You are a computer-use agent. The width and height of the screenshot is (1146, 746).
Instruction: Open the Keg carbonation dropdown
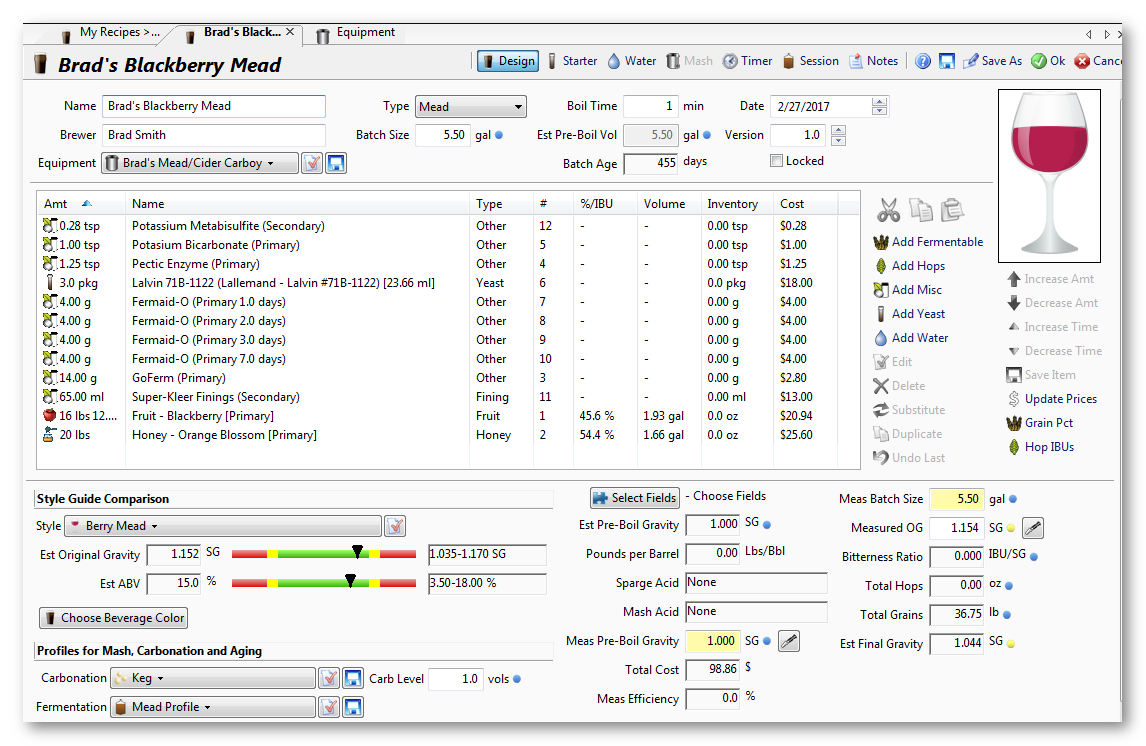(213, 679)
